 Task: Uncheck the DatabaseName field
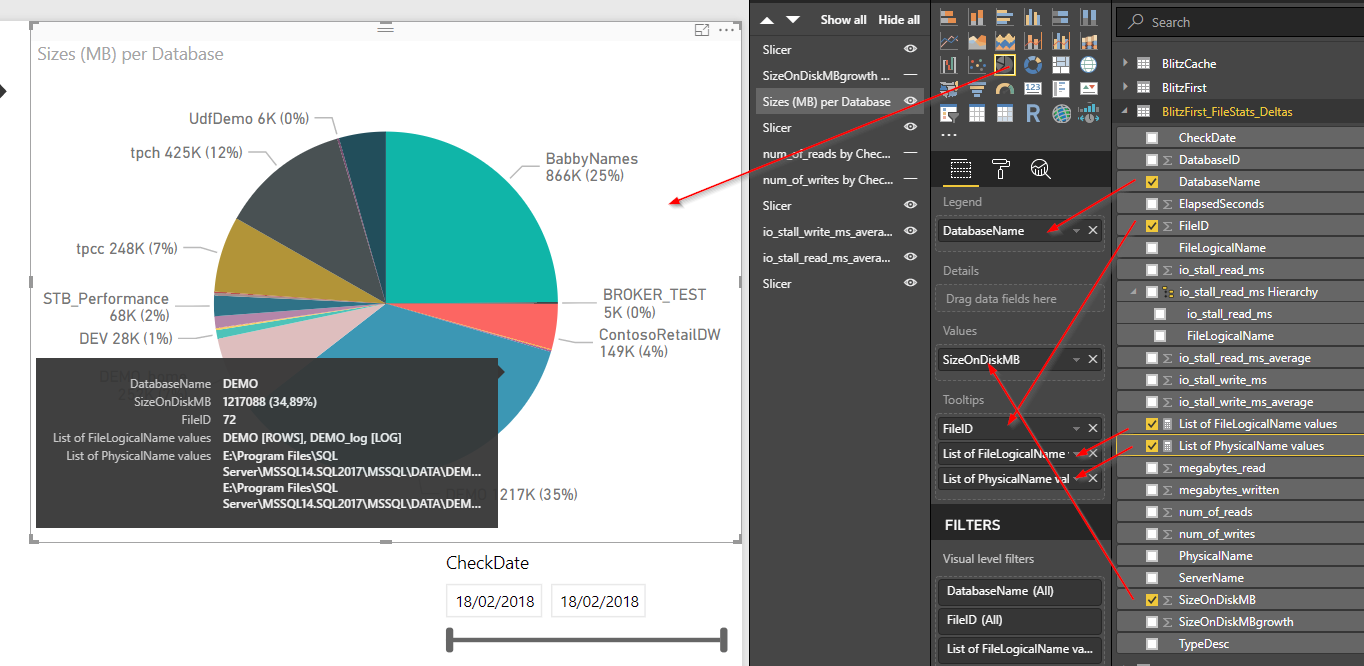pos(1152,182)
